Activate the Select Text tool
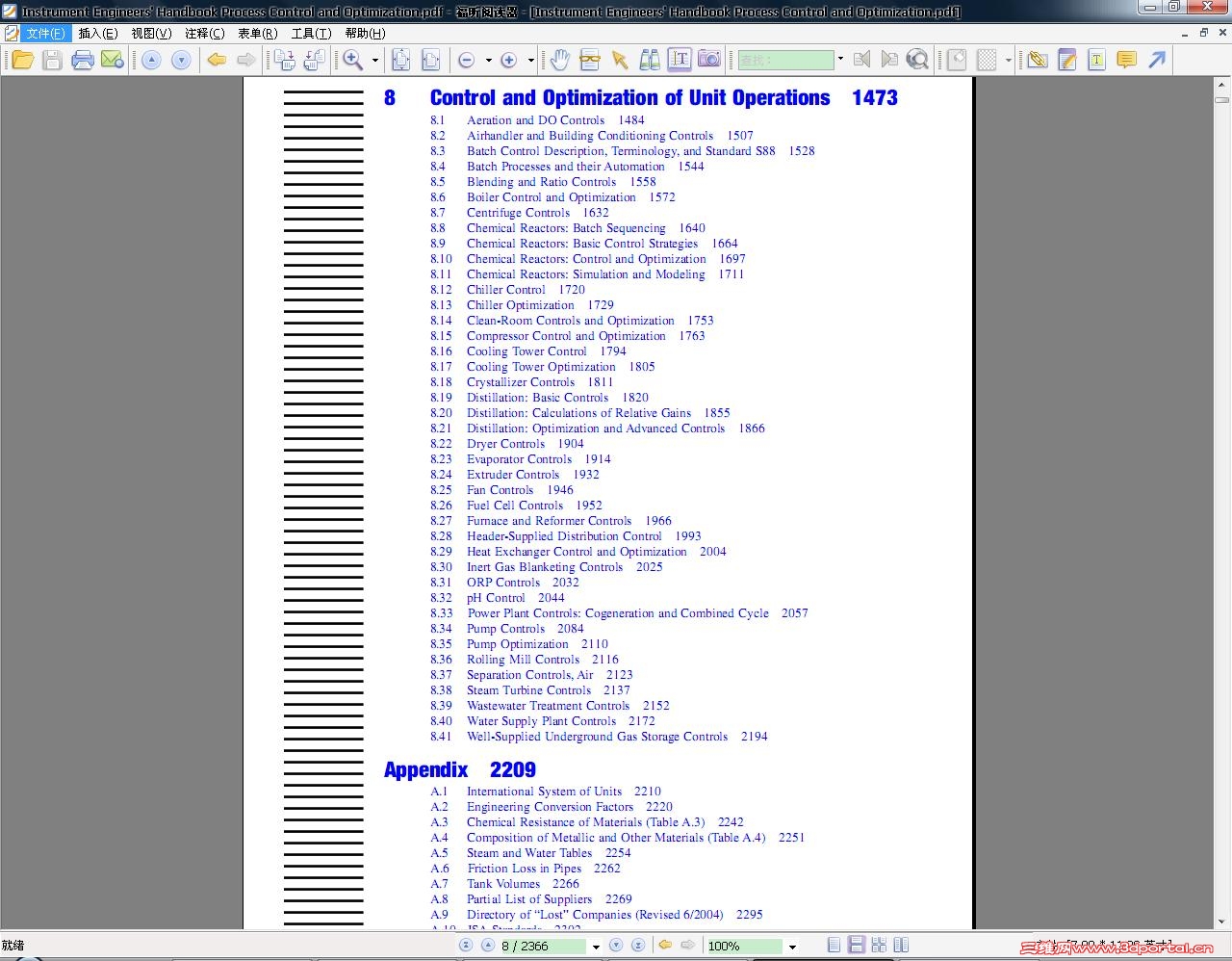The width and height of the screenshot is (1232, 961). point(680,59)
